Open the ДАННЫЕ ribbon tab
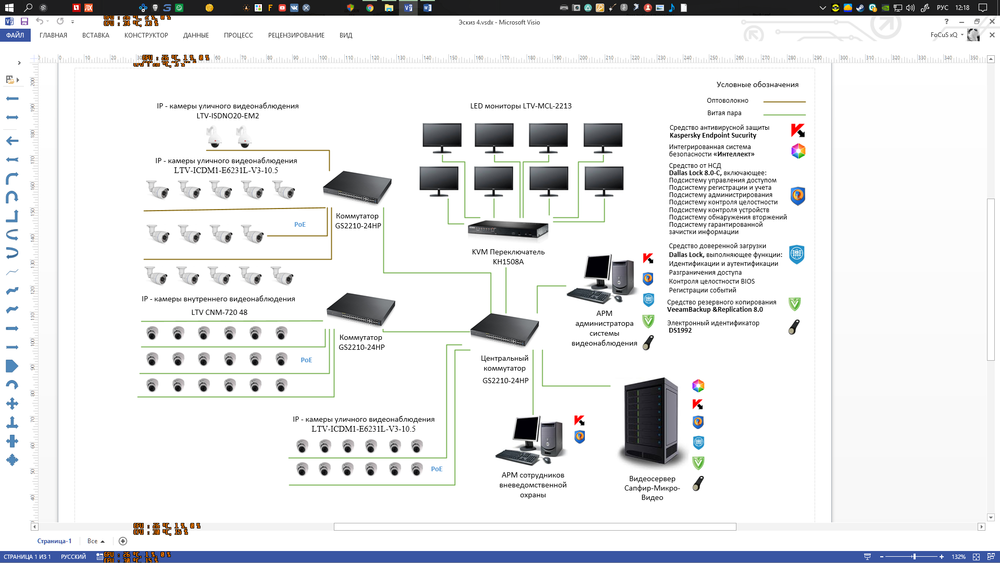1000x563 pixels. point(196,35)
